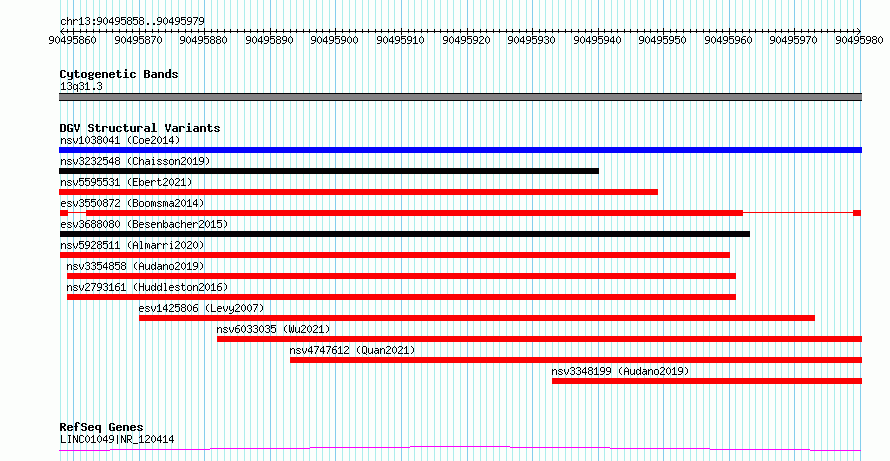Click ruler position 90495980
This screenshot has width=890, height=461.
pos(859,40)
